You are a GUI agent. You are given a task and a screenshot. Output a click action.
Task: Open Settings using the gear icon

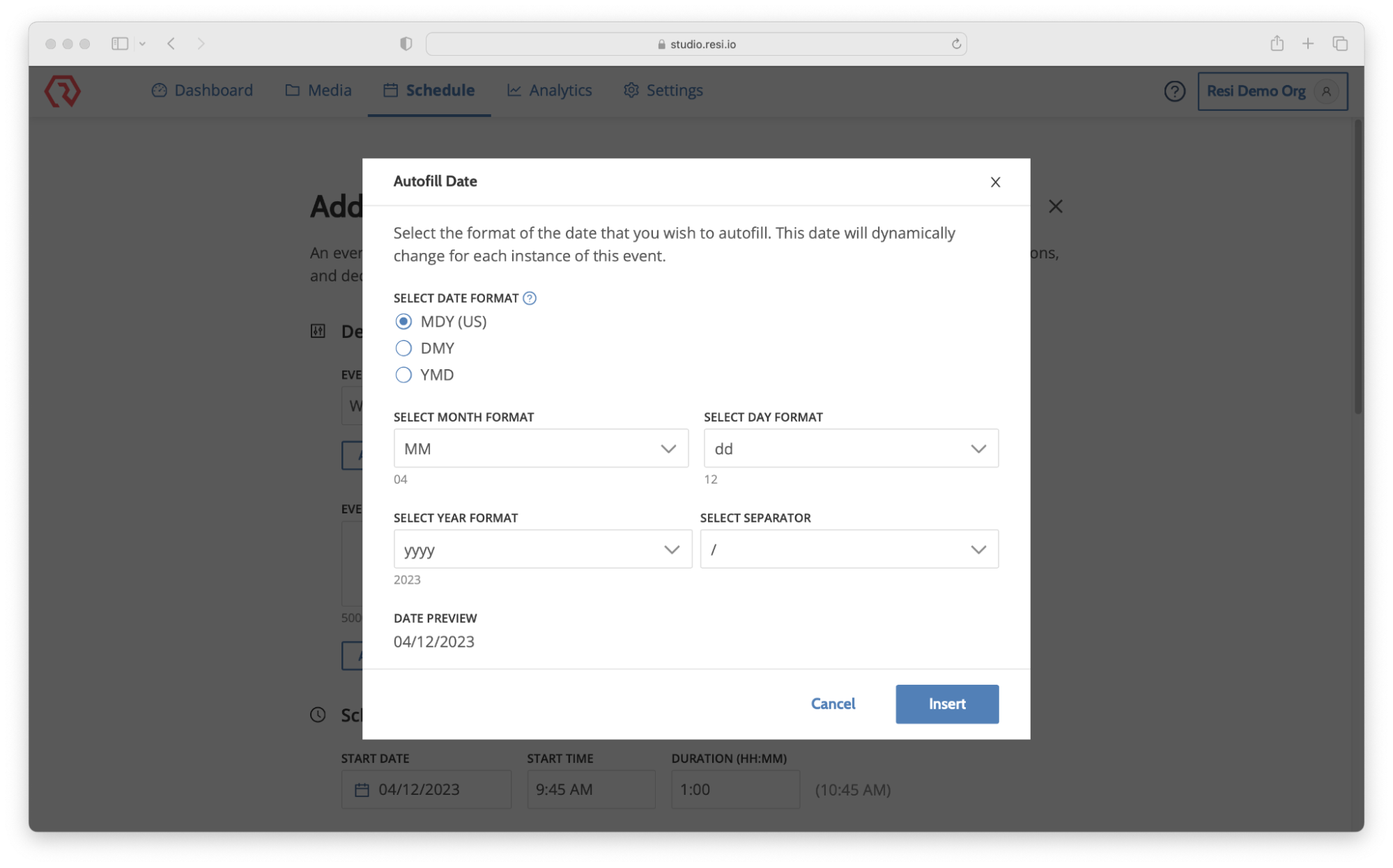tap(631, 91)
